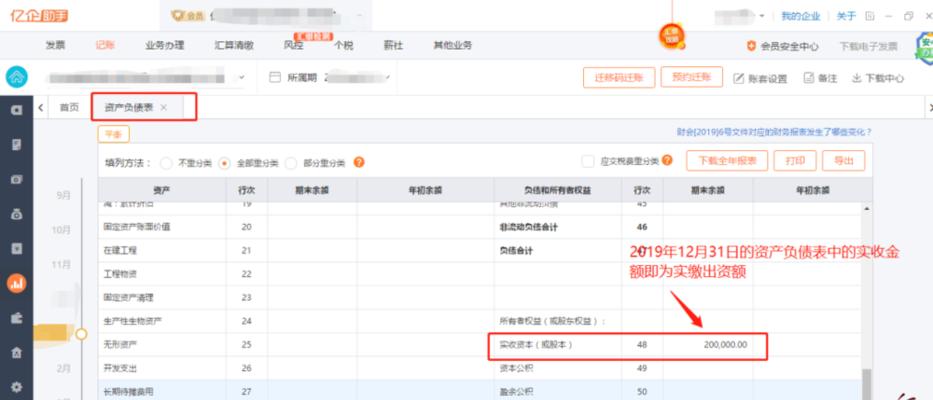Open the 发票 menu
Viewport: 933px width, 400px height.
click(55, 45)
